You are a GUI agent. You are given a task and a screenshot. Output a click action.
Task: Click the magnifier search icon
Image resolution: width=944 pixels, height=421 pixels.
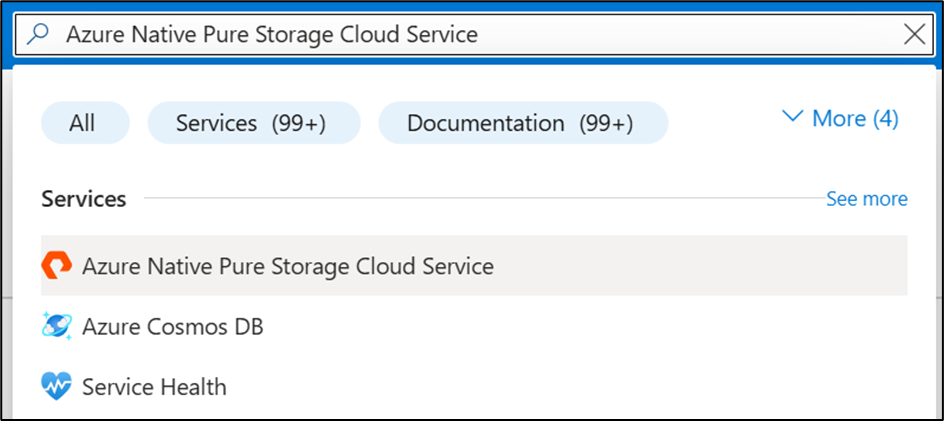click(x=36, y=34)
